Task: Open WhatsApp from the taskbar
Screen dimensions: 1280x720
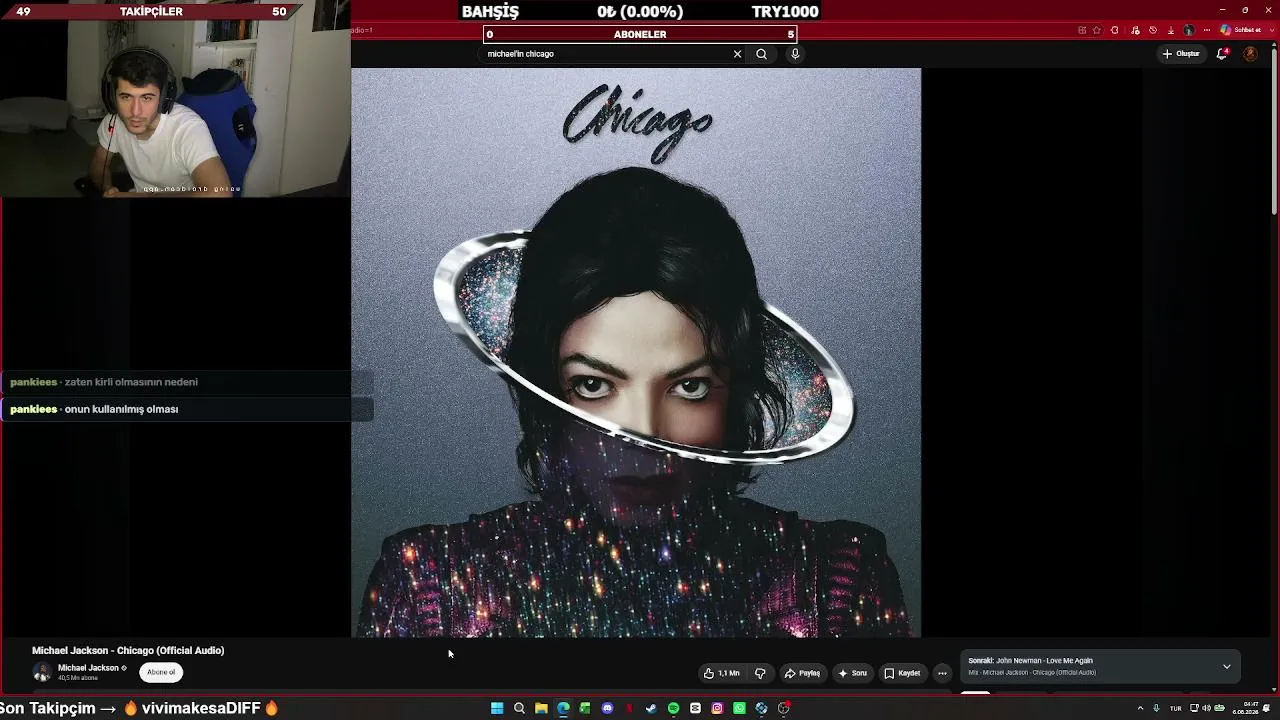Action: 739,708
